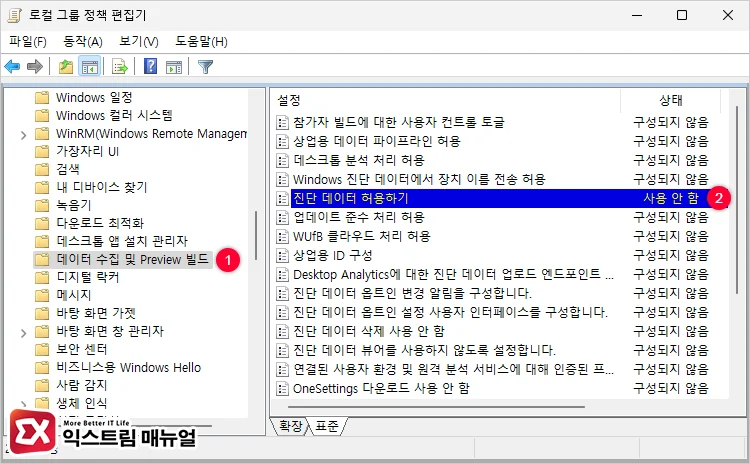Screen dimensions: 750x464
Task: Select 진단 데이터 옵트인 변경 알림을 구성합니다 policy
Action: [x=412, y=293]
